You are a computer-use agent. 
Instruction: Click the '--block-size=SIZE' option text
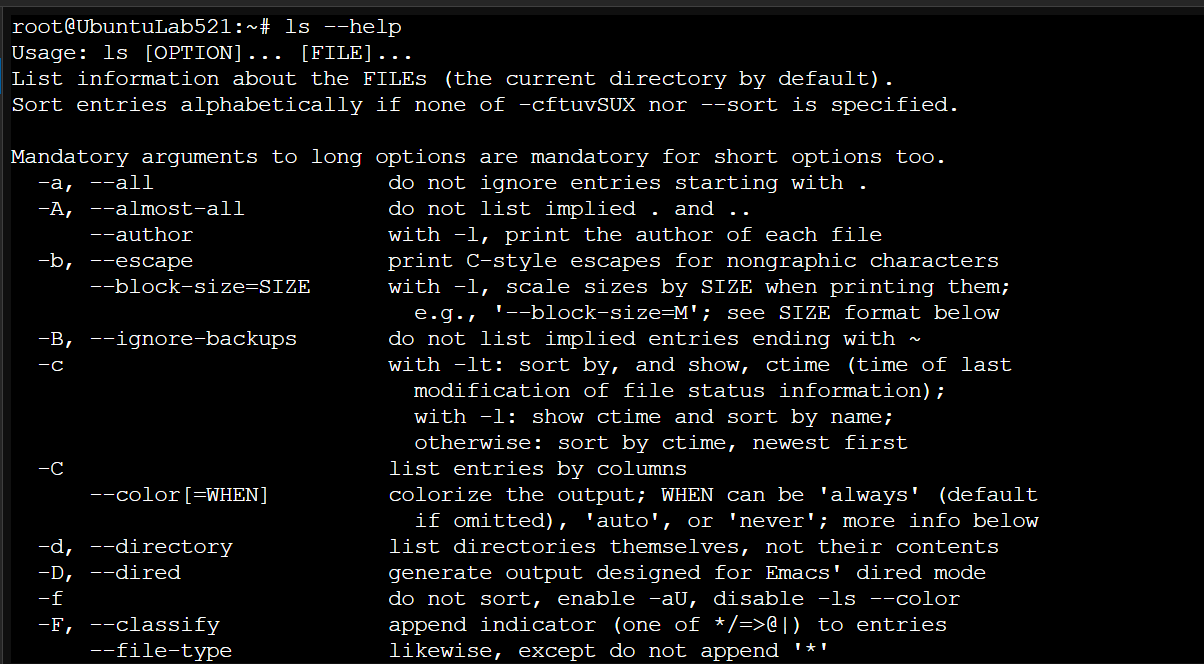200,287
